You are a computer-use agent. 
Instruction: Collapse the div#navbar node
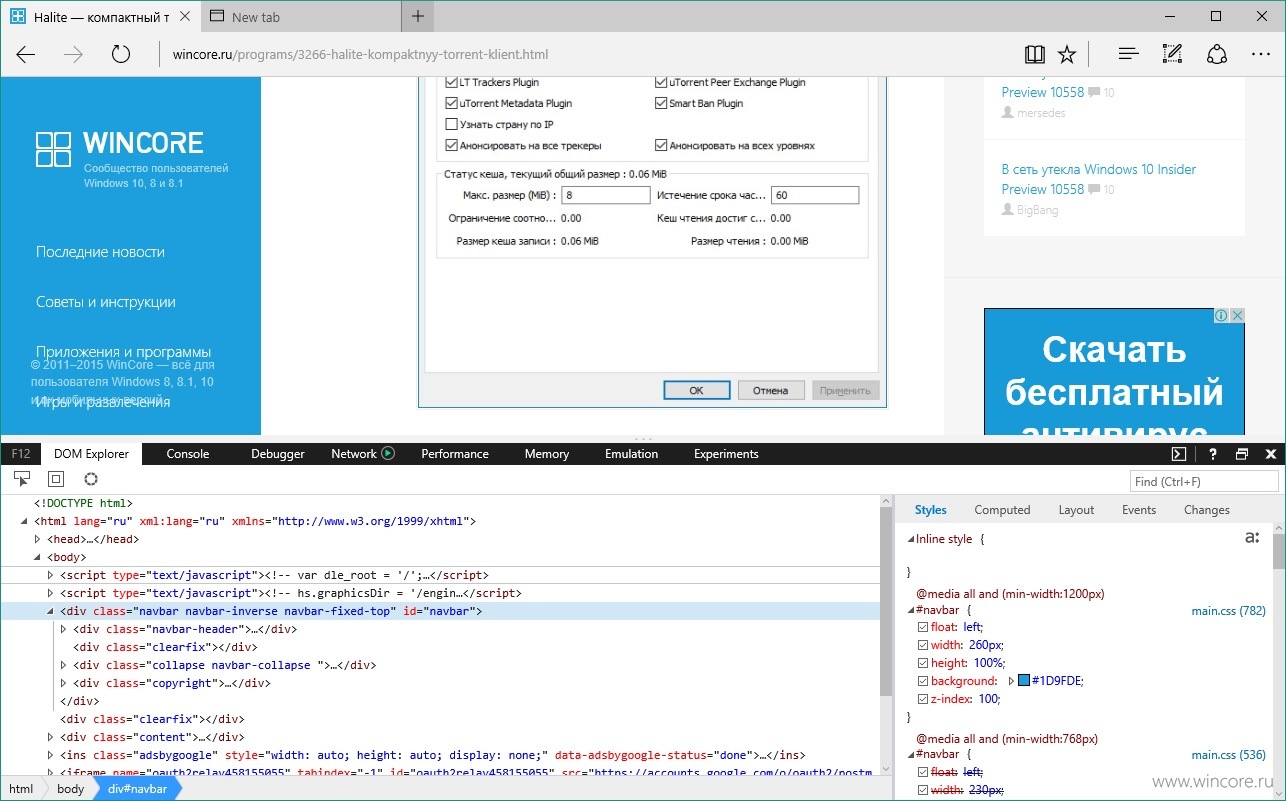coord(51,611)
